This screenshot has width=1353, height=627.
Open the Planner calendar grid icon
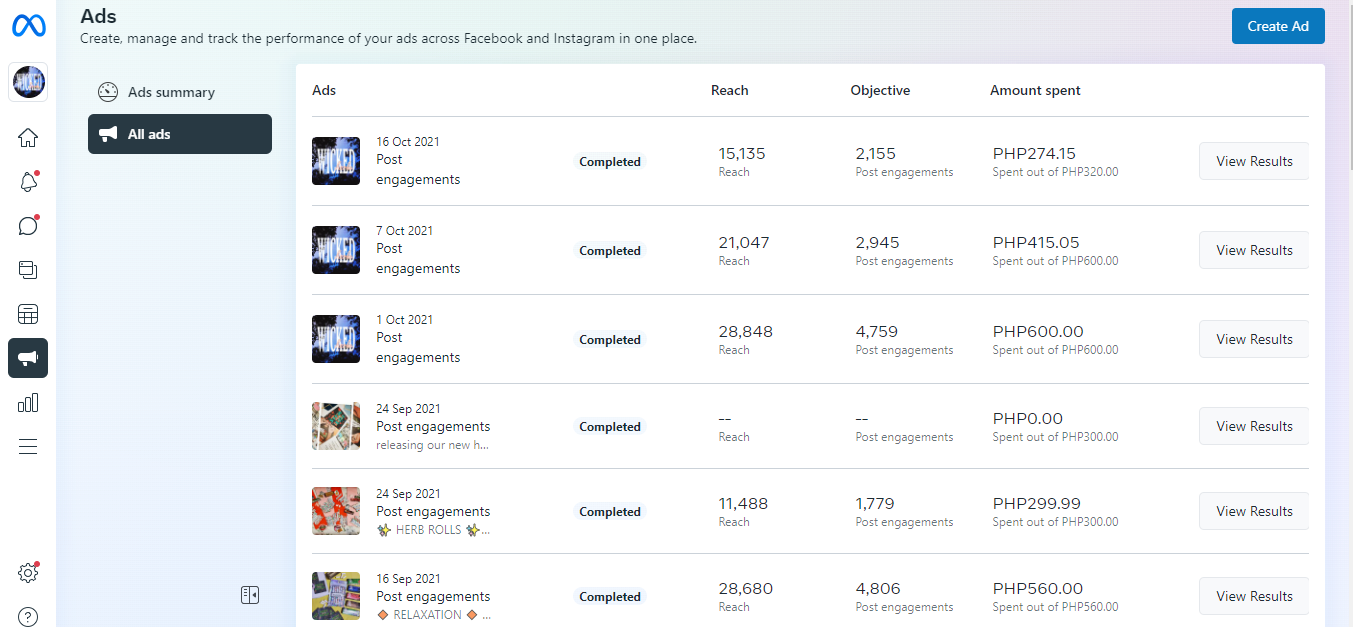click(28, 314)
